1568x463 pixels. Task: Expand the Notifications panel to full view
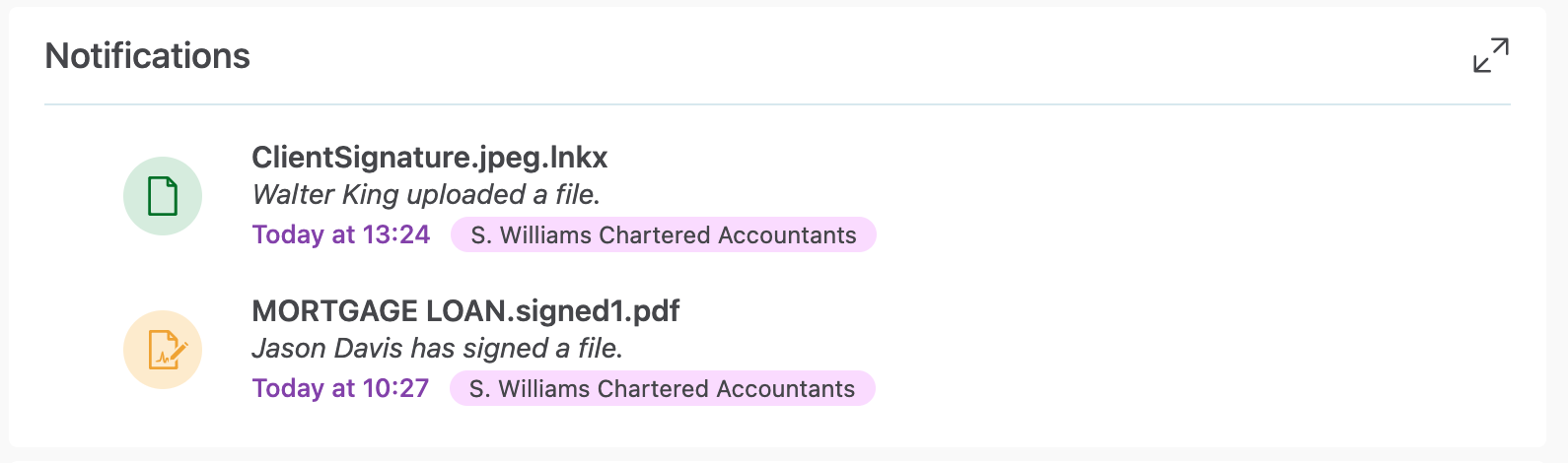[x=1490, y=55]
